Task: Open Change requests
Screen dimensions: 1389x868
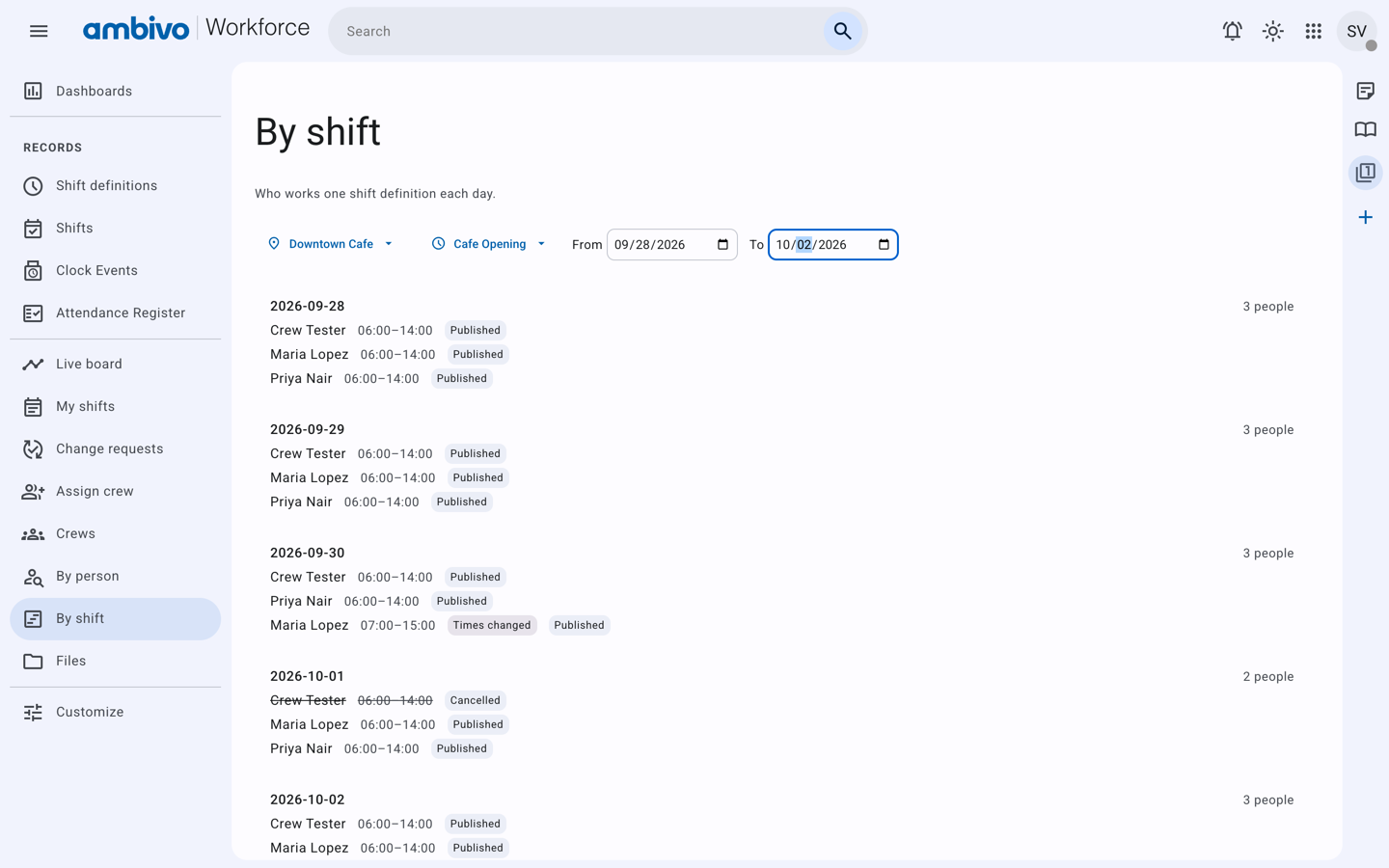Action: [x=116, y=448]
